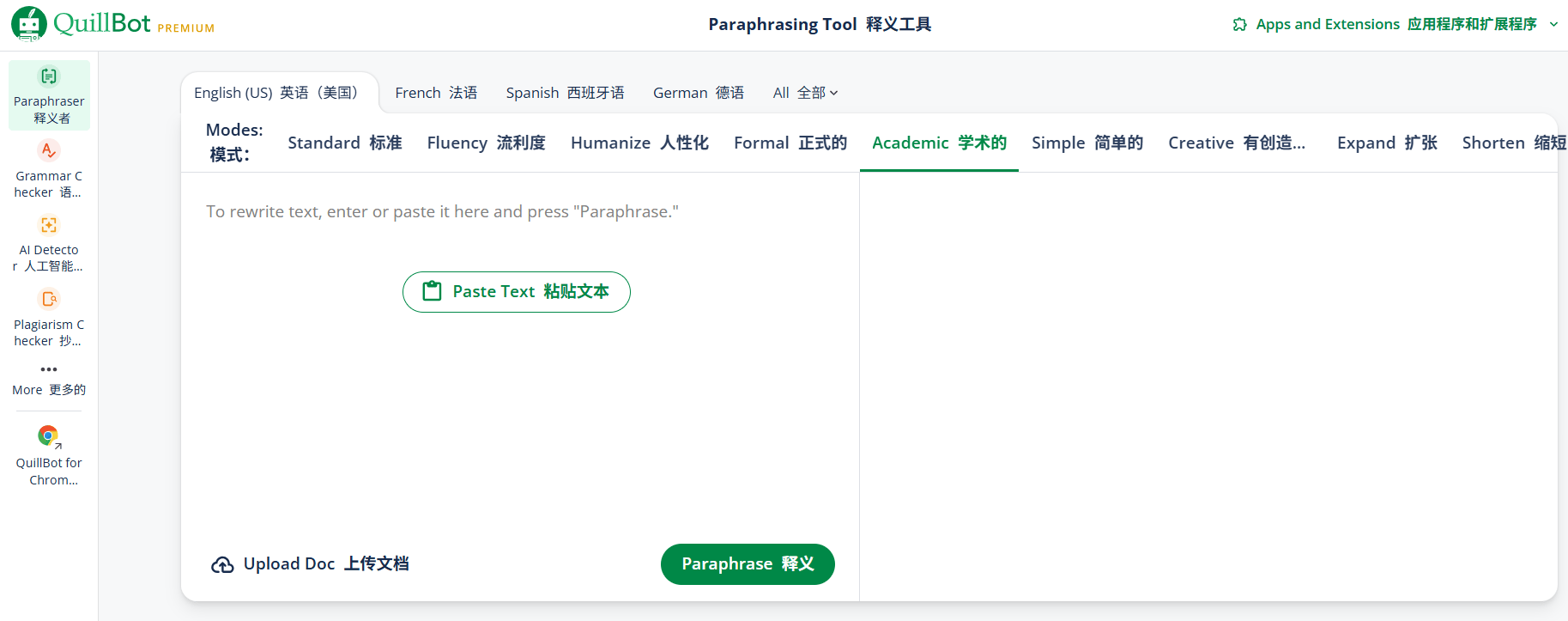This screenshot has width=1568, height=621.
Task: Click the PREMIUM badge text
Action: click(x=186, y=28)
